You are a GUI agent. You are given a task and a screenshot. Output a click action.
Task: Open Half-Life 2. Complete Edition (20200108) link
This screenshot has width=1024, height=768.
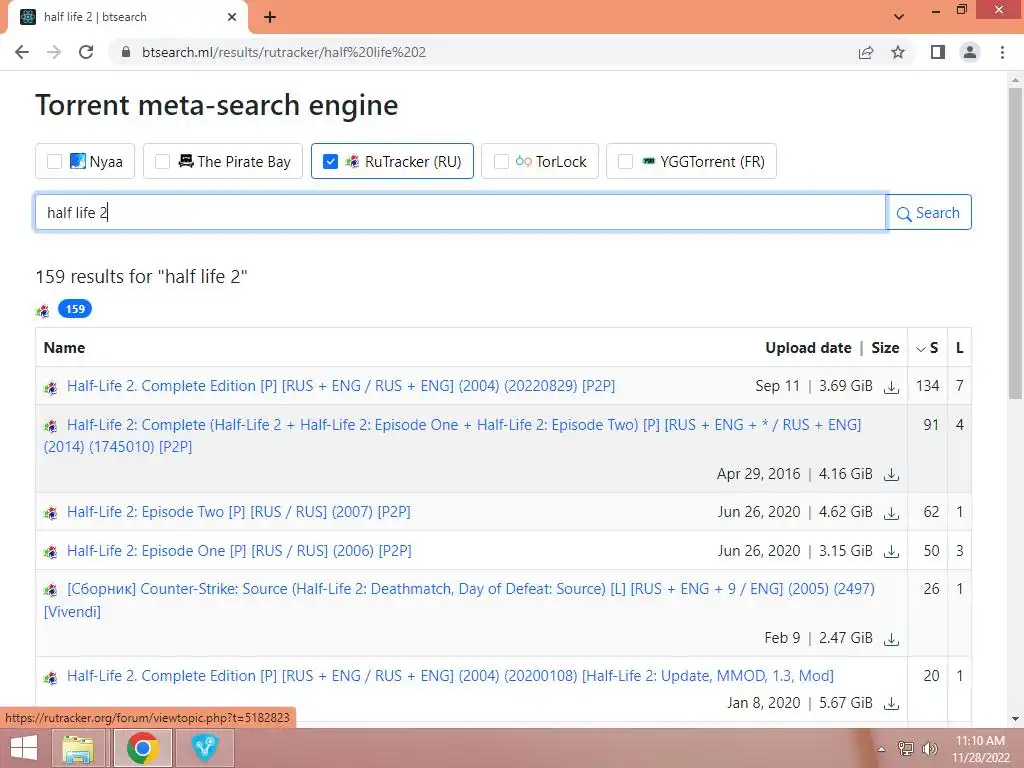(451, 676)
